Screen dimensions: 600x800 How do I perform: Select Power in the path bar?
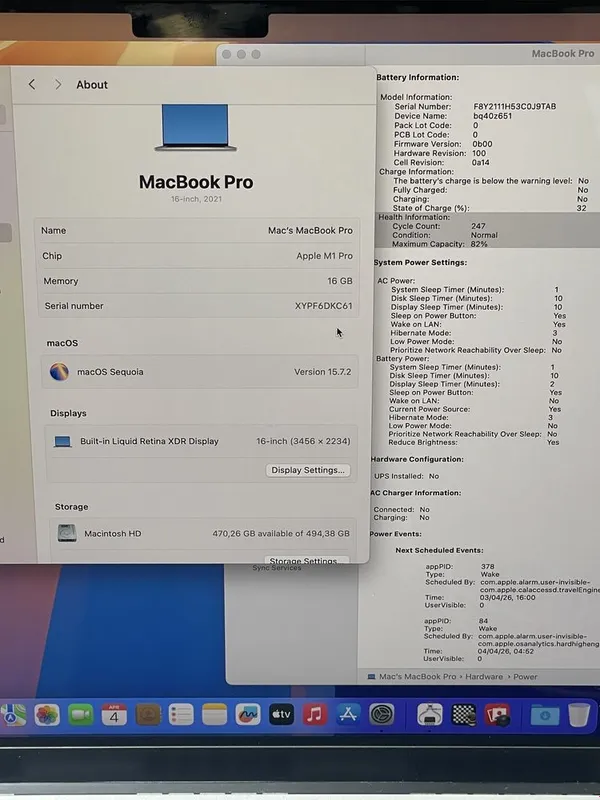pyautogui.click(x=525, y=677)
